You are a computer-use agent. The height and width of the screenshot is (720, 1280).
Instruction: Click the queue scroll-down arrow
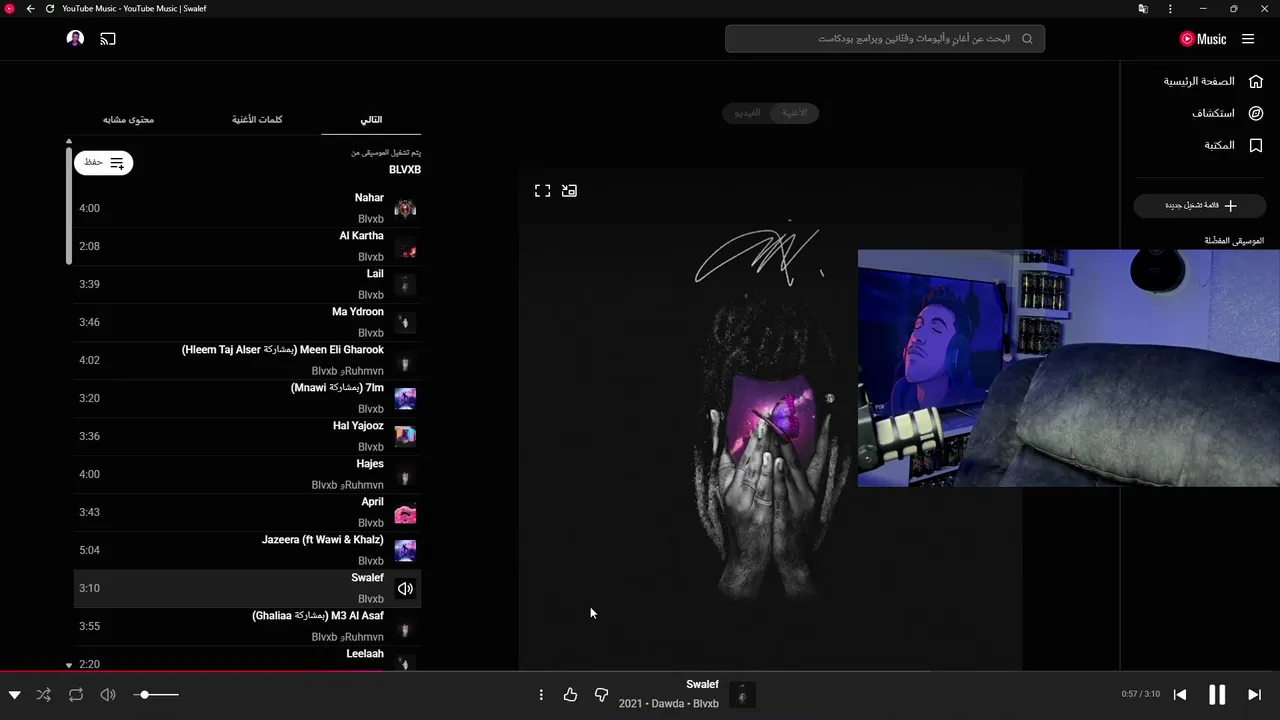pos(69,664)
